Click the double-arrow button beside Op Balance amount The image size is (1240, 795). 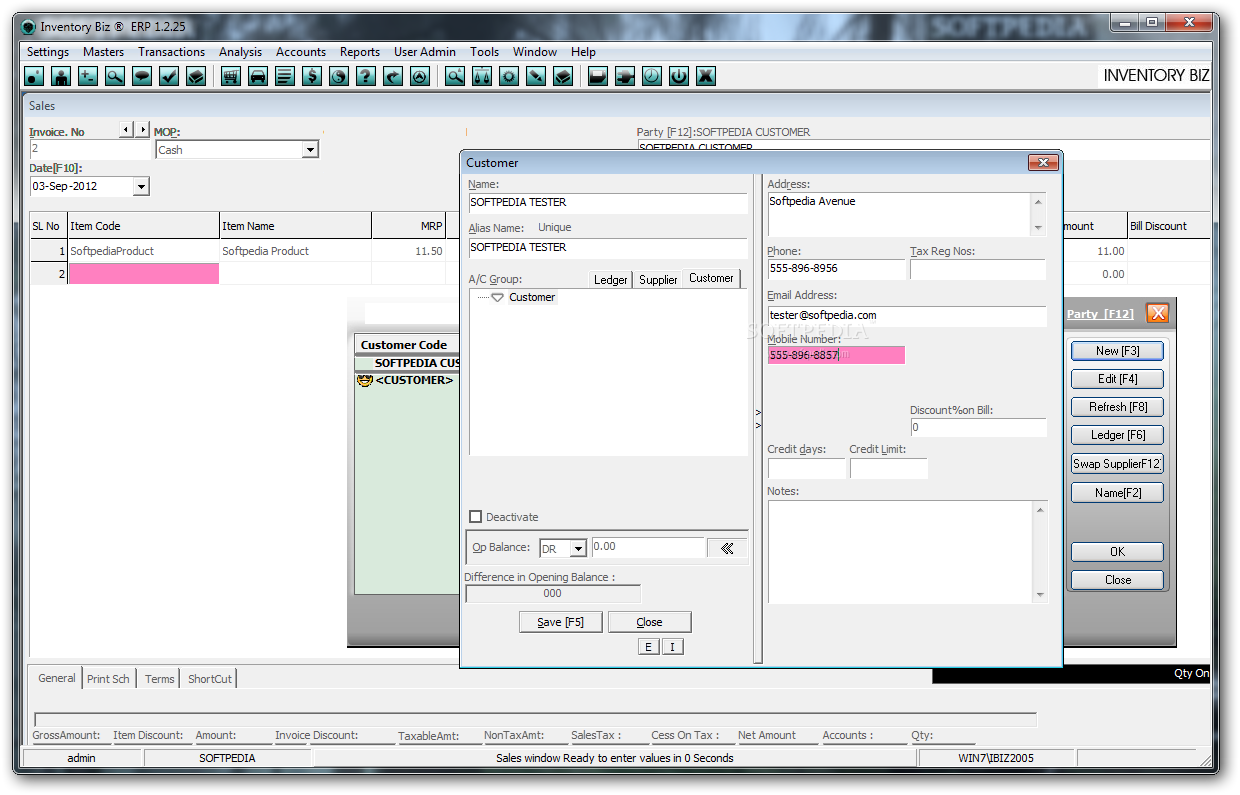[727, 548]
